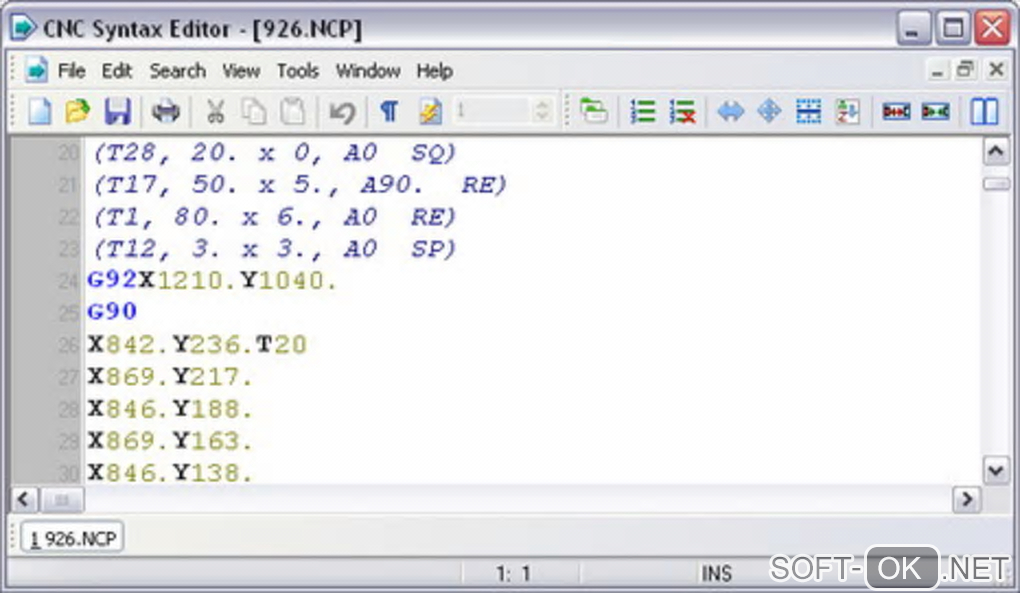The image size is (1020, 593).
Task: Click the green block-arrows toolbar icon
Action: [935, 112]
